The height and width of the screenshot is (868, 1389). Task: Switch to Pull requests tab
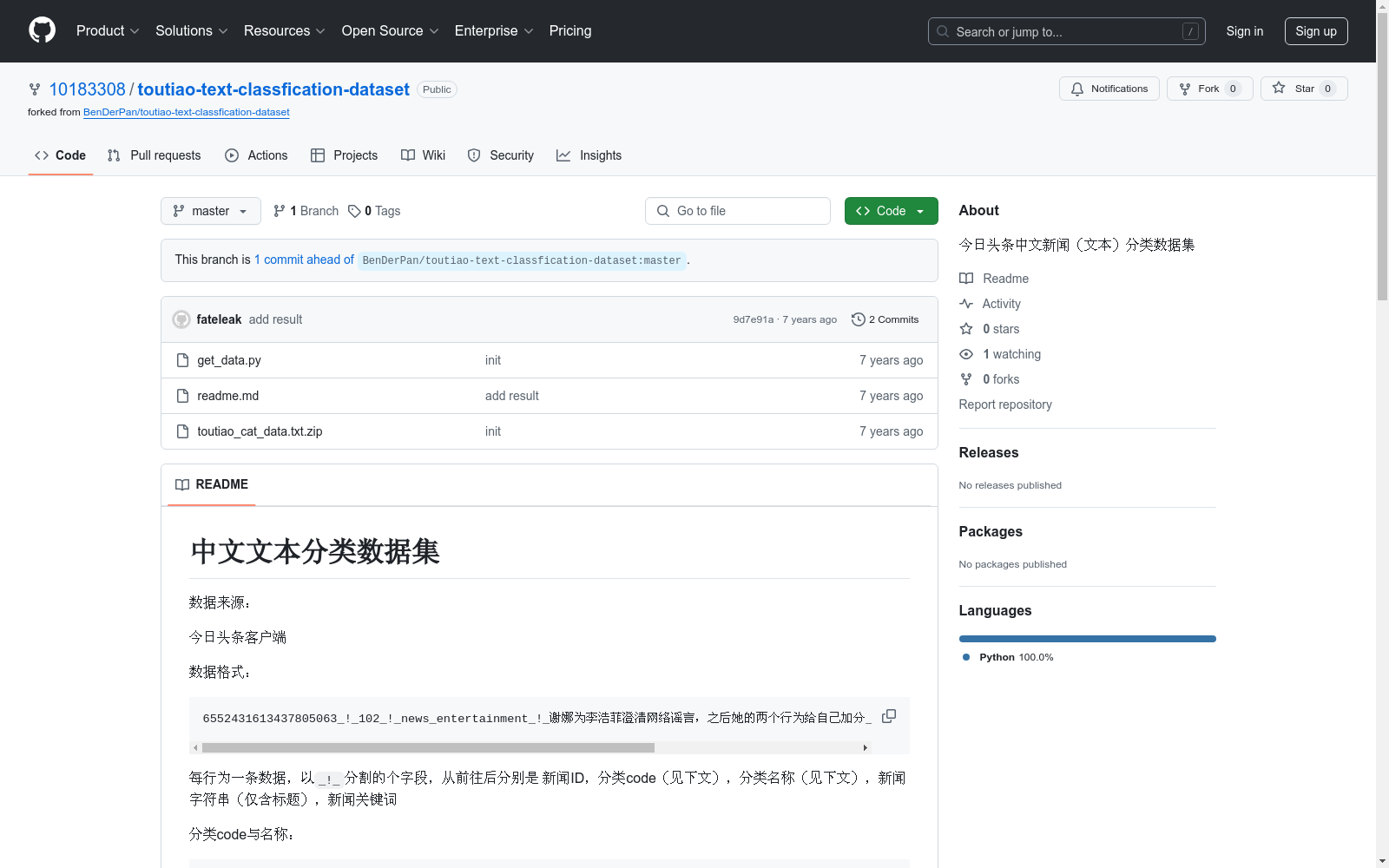(154, 155)
